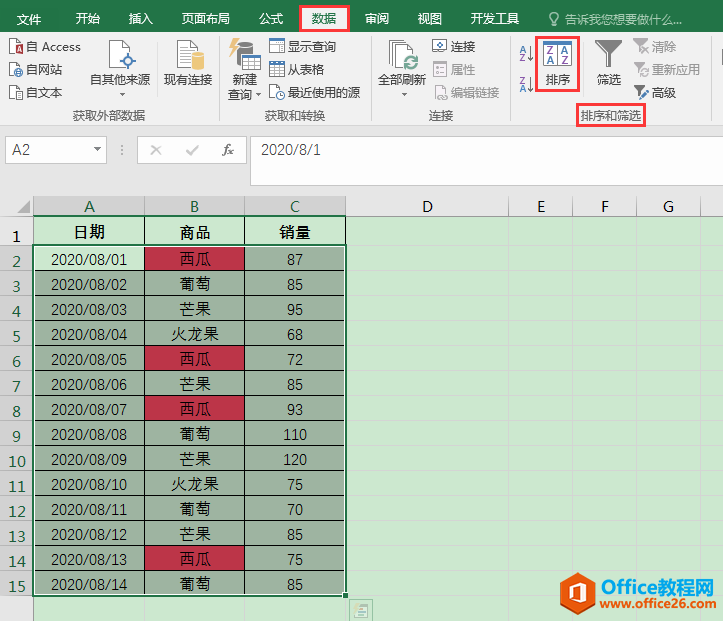Switch to the 开始 tab

pyautogui.click(x=88, y=19)
